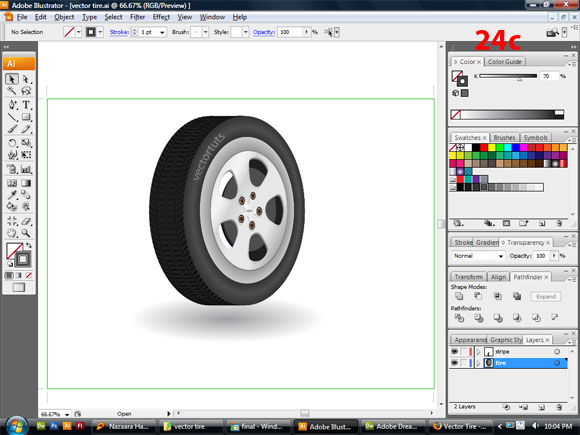Click the delete swatch trash icon
The image size is (580, 435).
[559, 223]
